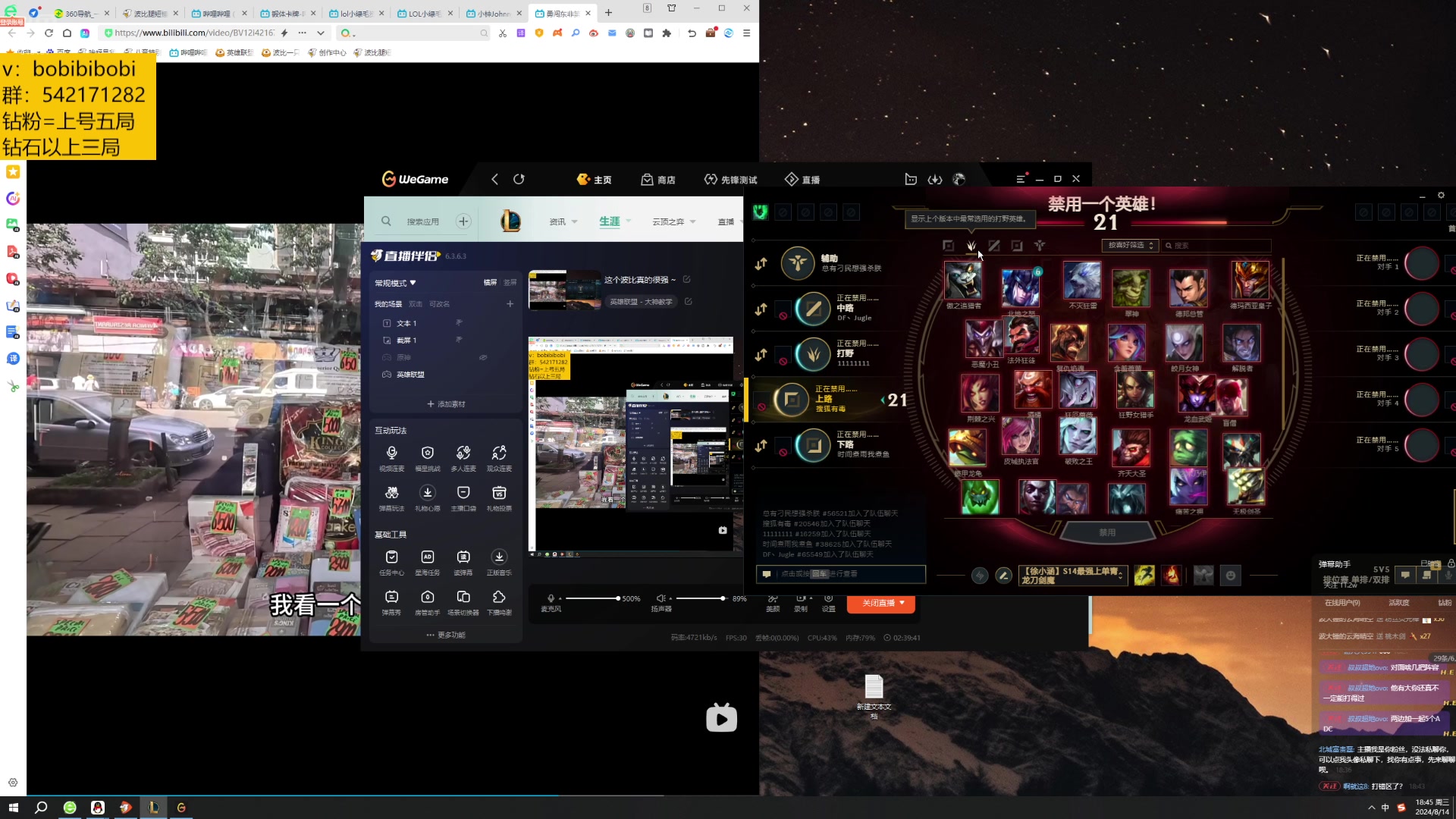Click WeGame refresh icon
1456x819 pixels.
click(x=519, y=179)
